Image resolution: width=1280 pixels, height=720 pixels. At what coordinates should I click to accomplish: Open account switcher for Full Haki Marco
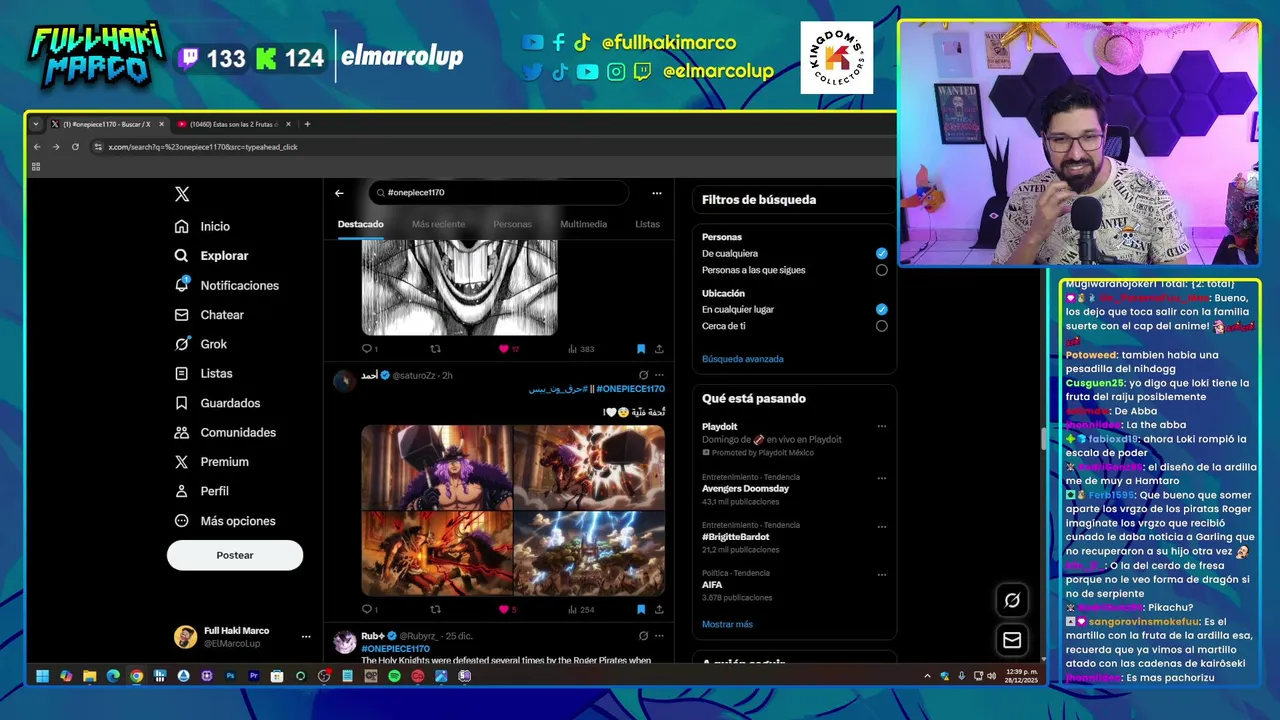pyautogui.click(x=243, y=637)
